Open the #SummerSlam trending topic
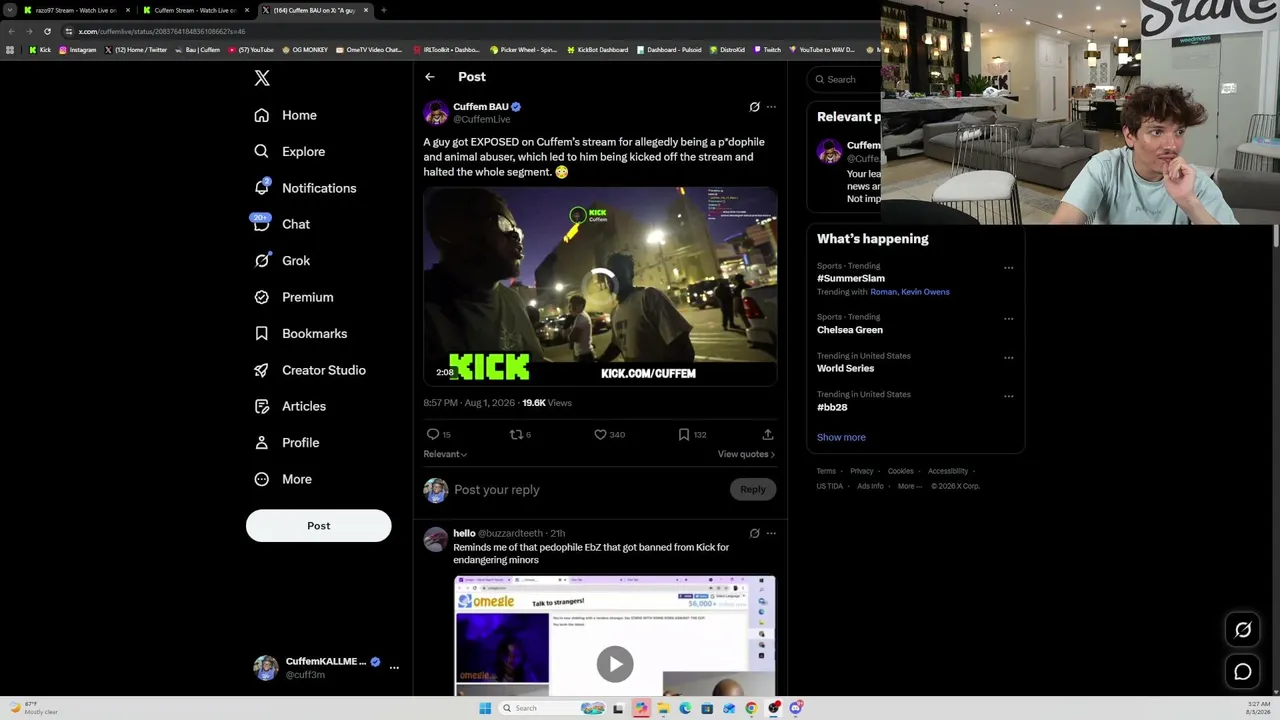 click(x=851, y=279)
